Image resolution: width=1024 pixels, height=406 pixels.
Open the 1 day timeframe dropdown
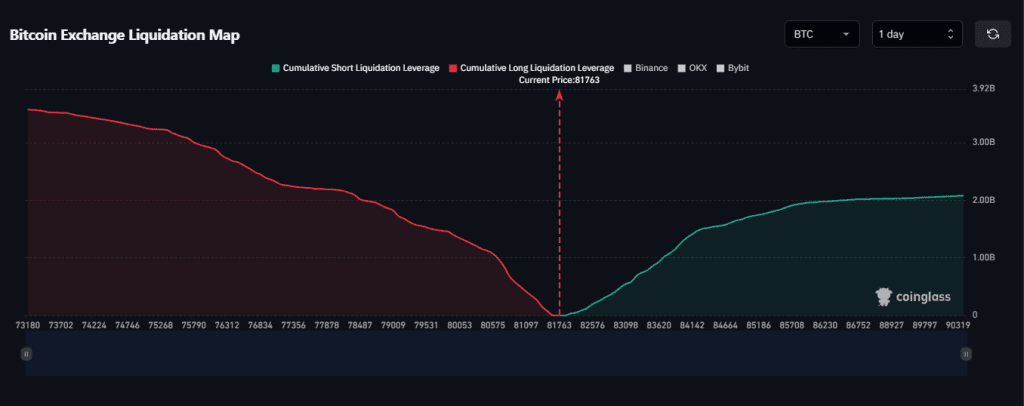pos(917,34)
